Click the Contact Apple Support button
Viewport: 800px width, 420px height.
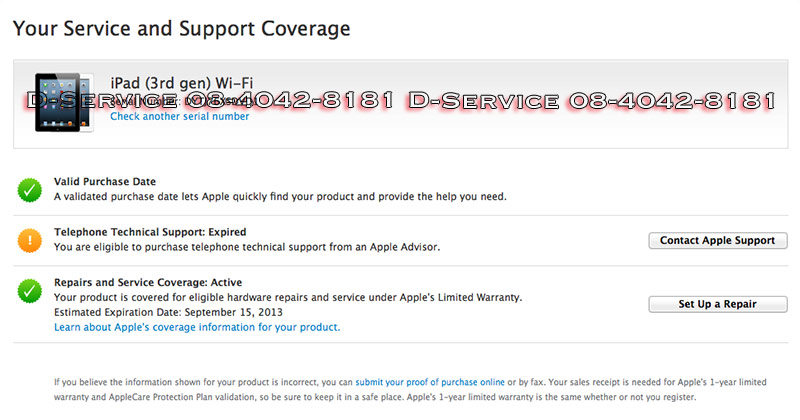[x=718, y=240]
